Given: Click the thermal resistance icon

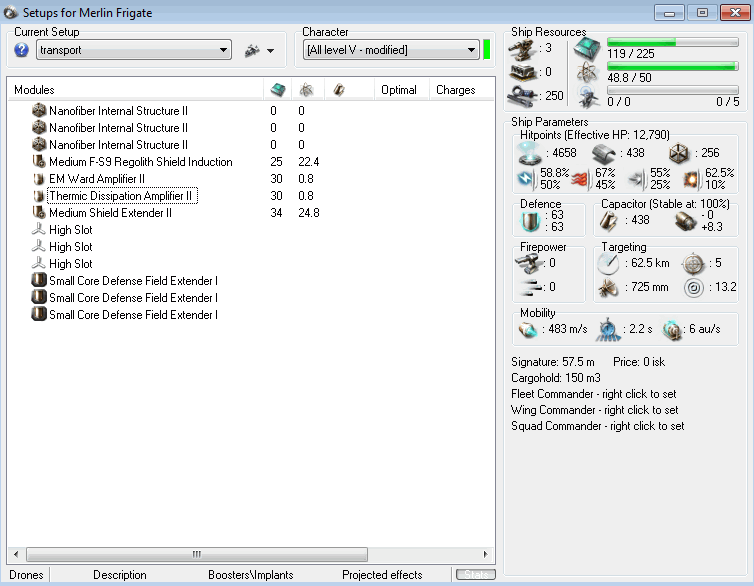Looking at the screenshot, I should (x=581, y=179).
